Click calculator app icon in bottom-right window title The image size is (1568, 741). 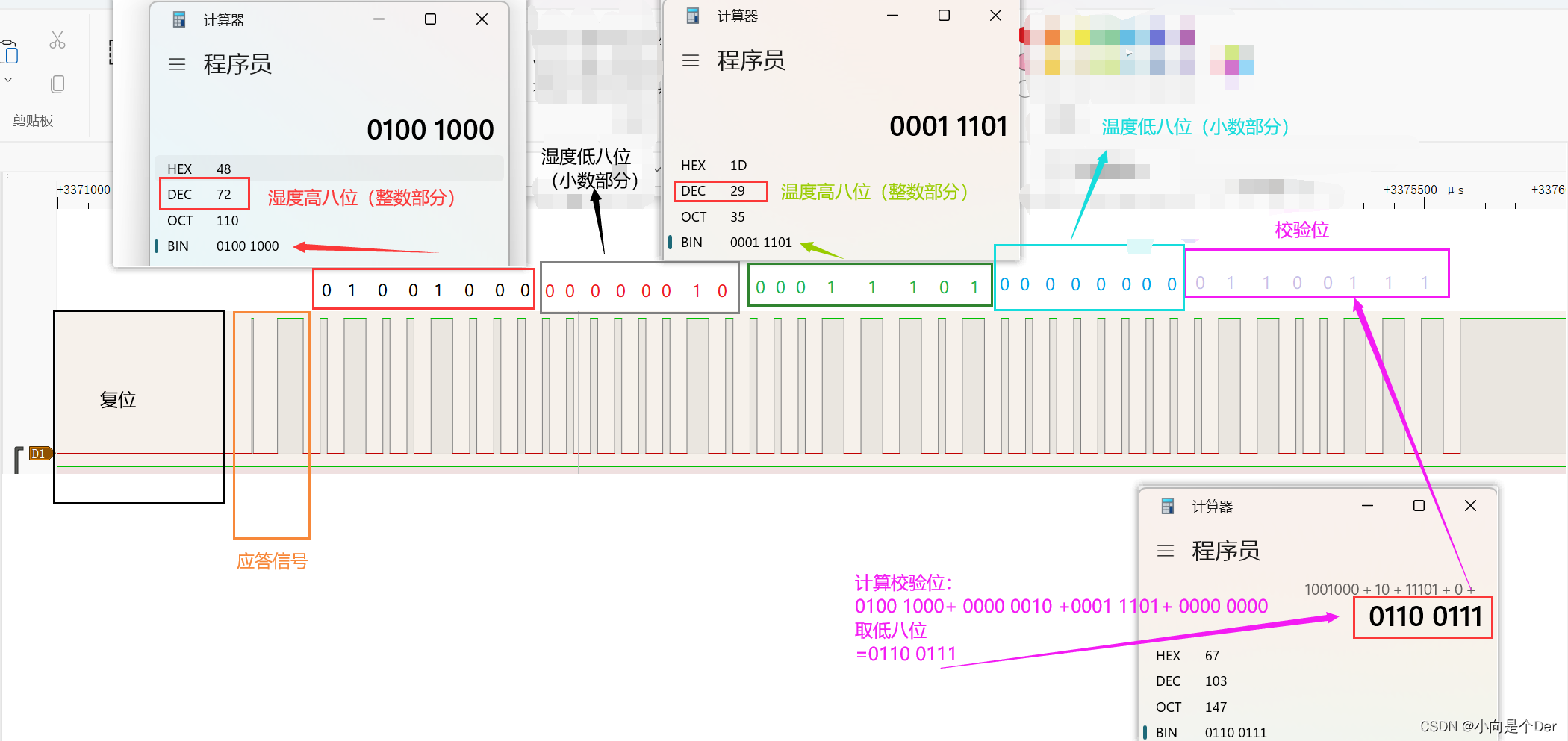tap(1168, 507)
